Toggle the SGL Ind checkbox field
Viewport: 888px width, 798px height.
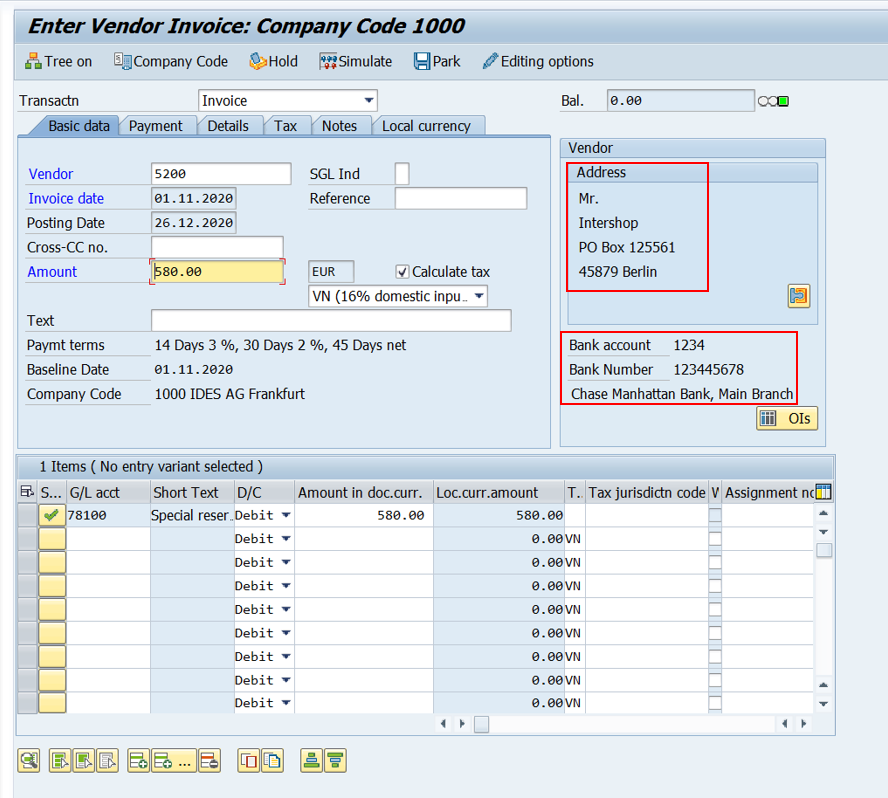402,174
